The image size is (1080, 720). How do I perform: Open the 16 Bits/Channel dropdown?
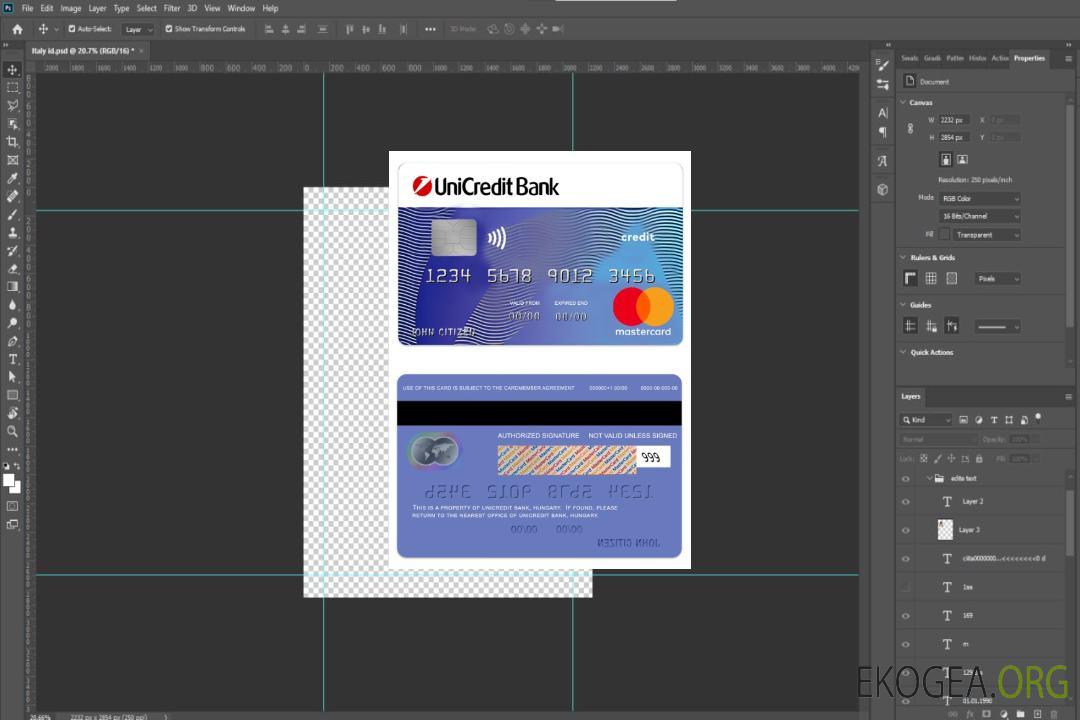(x=979, y=216)
